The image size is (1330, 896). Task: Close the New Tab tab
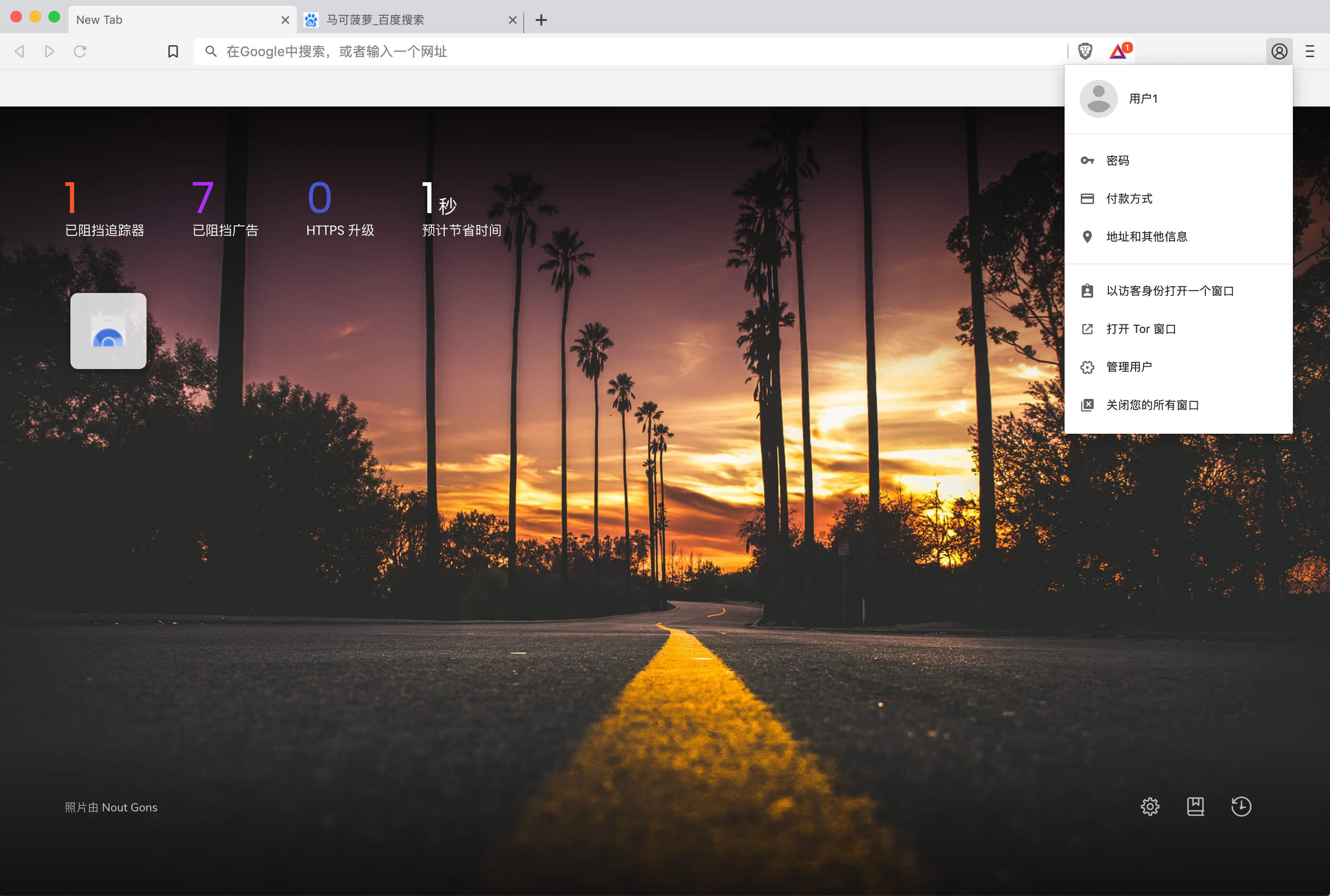tap(285, 20)
